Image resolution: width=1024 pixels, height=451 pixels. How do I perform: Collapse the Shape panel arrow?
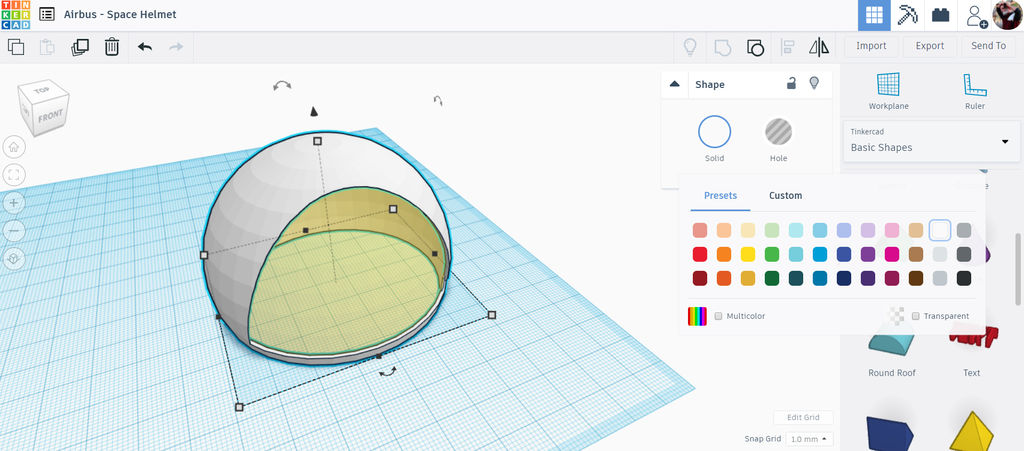point(675,84)
